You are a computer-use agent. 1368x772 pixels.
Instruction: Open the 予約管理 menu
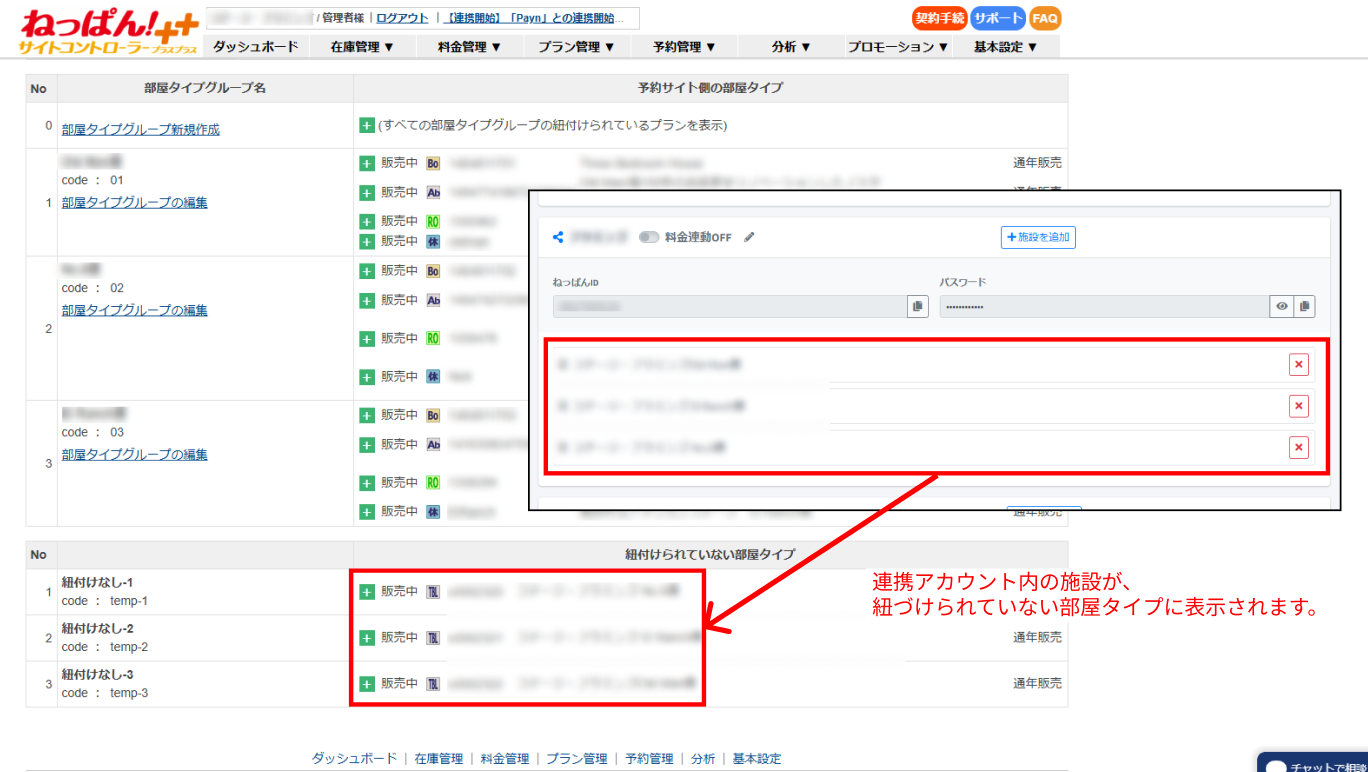684,47
